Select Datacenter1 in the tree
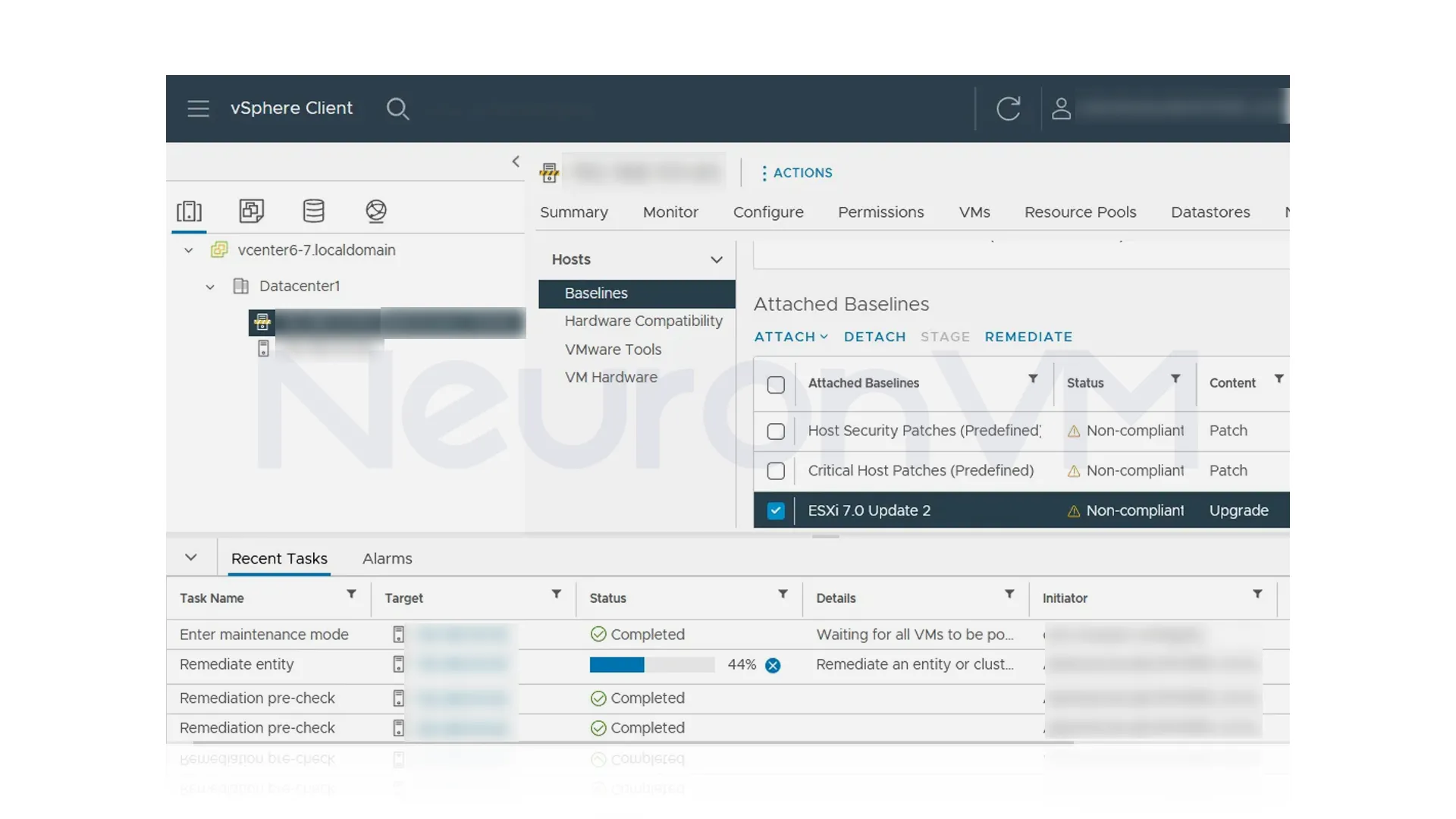The image size is (1456, 819). click(300, 287)
